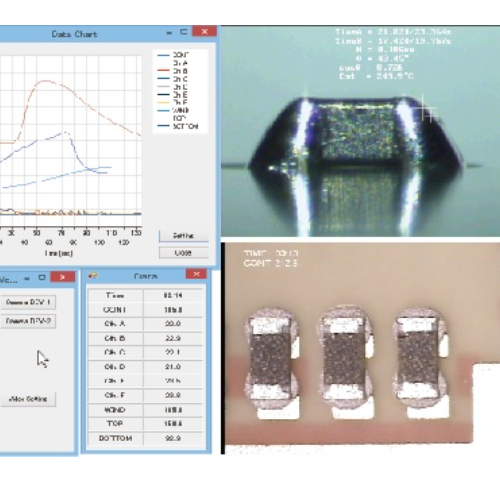The image size is (500, 500).
Task: Maximize the Data Chart window
Action: pyautogui.click(x=183, y=32)
